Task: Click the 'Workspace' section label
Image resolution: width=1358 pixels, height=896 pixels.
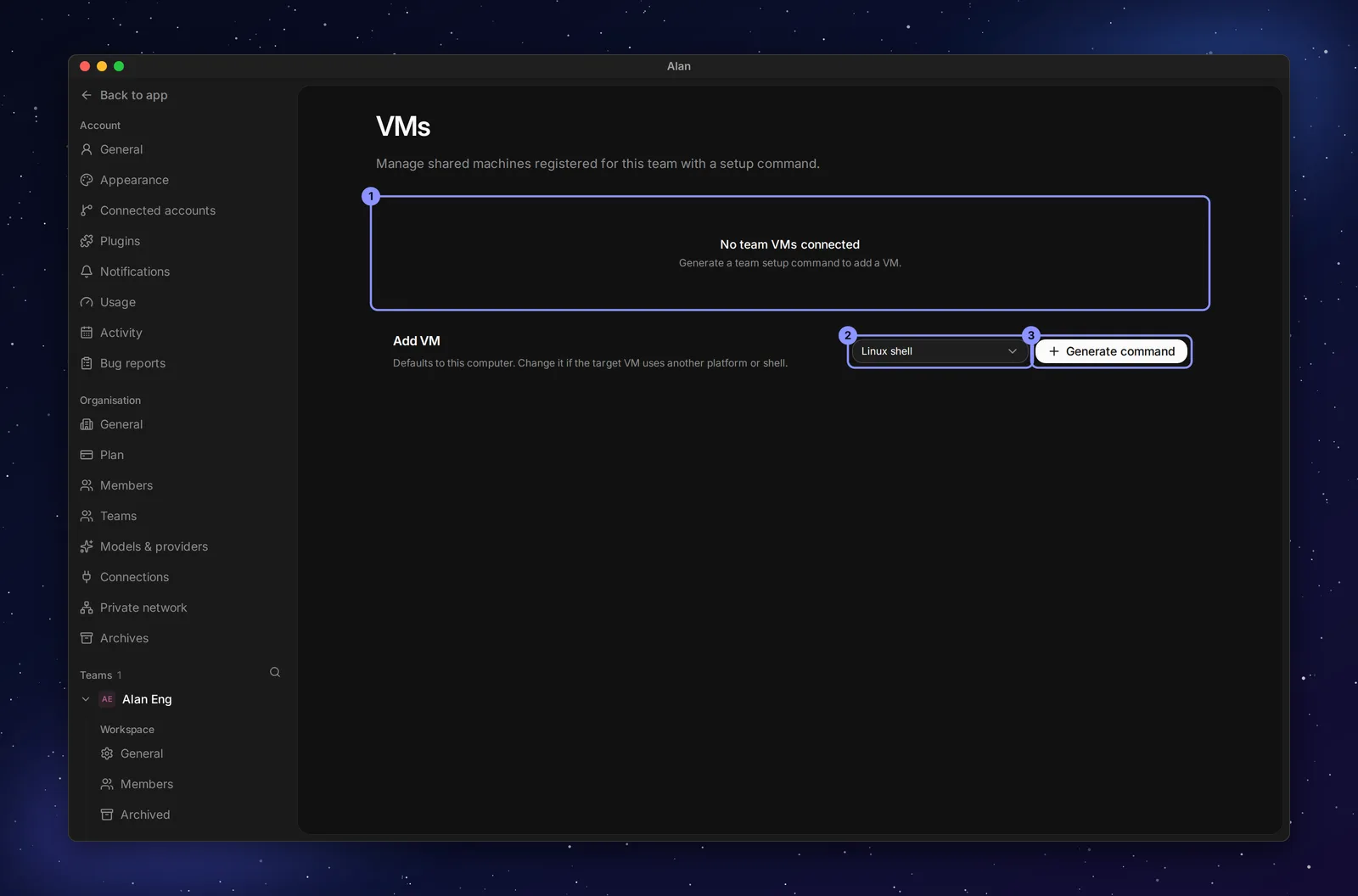Action: 127,730
